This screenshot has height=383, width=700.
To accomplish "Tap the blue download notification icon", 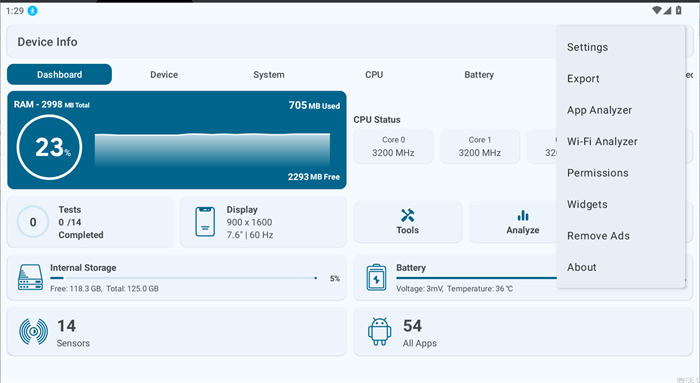I will 33,11.
